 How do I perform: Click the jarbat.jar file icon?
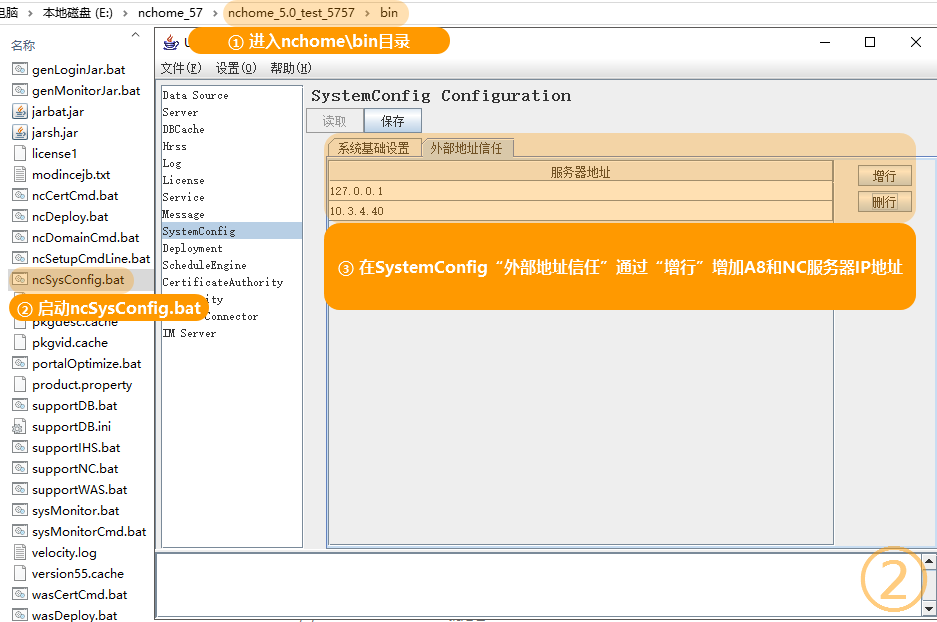click(x=19, y=112)
